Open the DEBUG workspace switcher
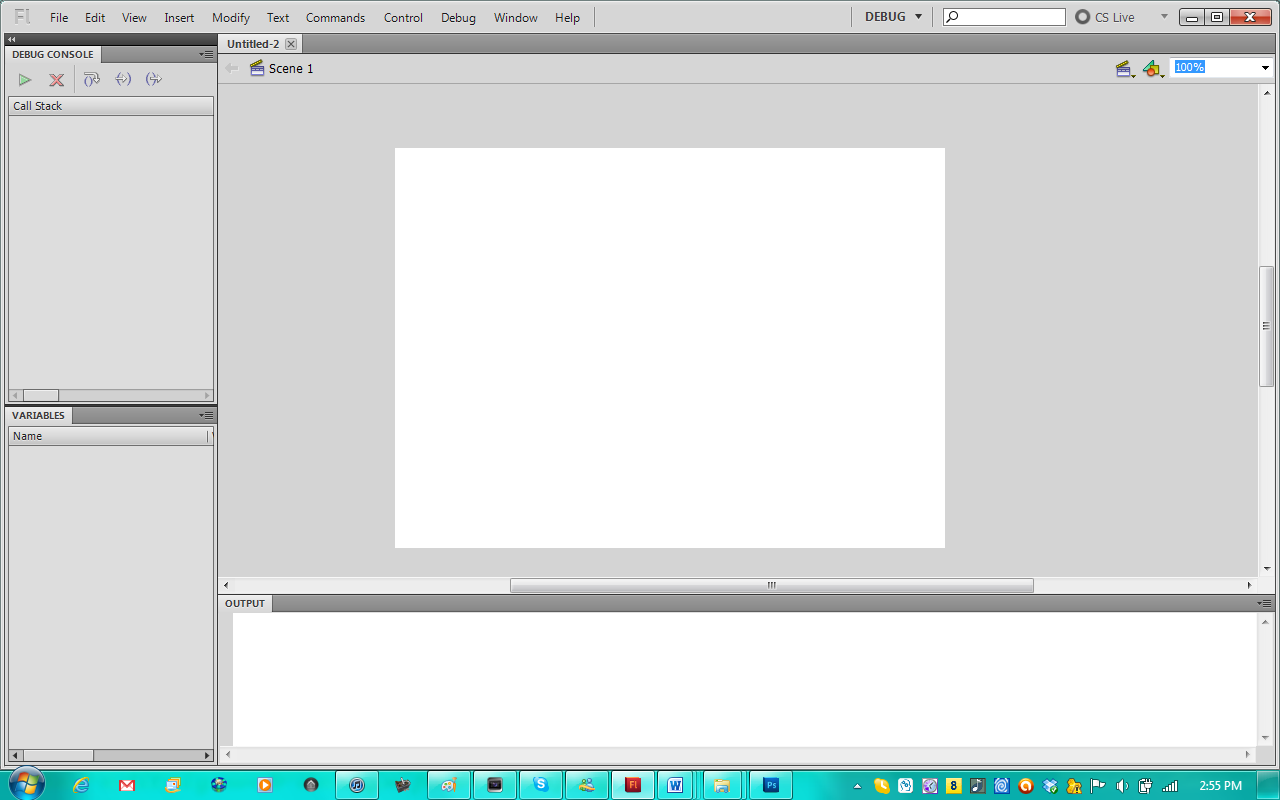The height and width of the screenshot is (800, 1280). coord(893,17)
